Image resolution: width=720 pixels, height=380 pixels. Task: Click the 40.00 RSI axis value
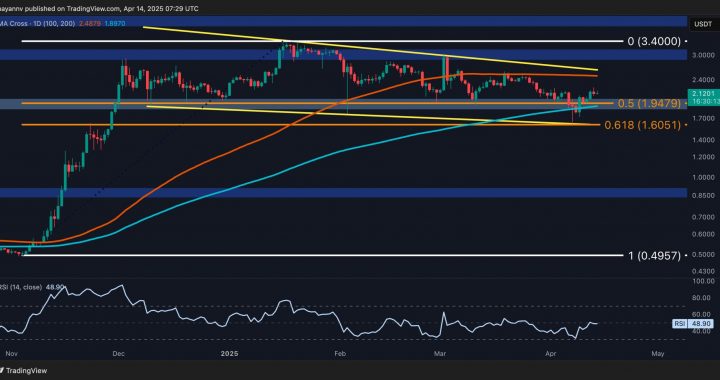coord(702,331)
